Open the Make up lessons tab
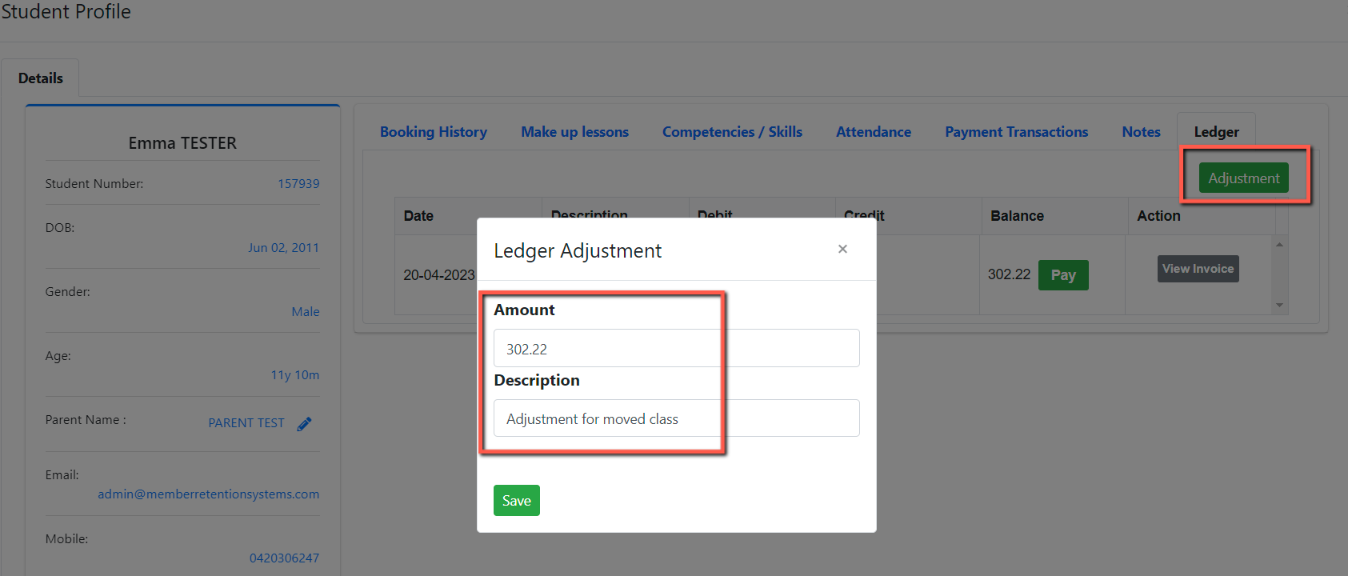 point(575,132)
